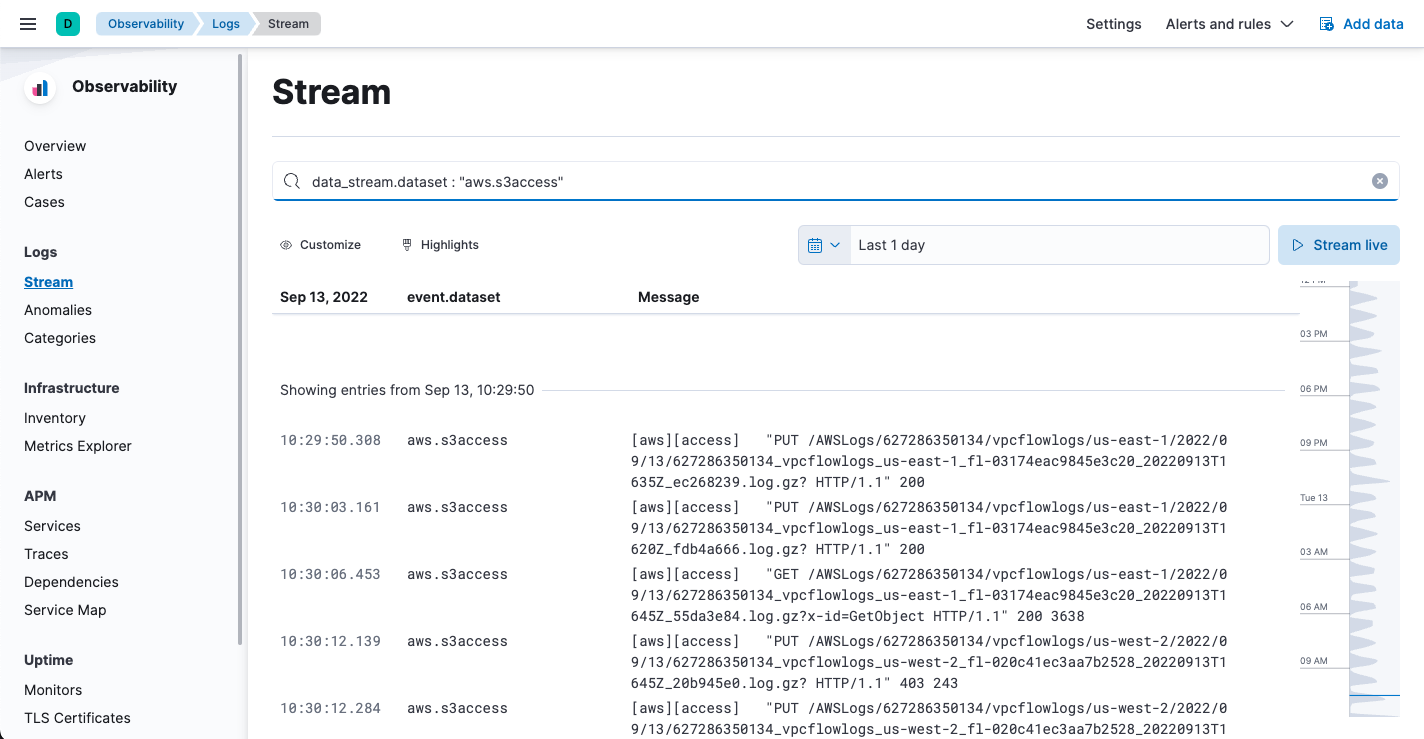Screen dimensions: 1424x739
Task: Open Add data from the header
Action: [x=1361, y=23]
